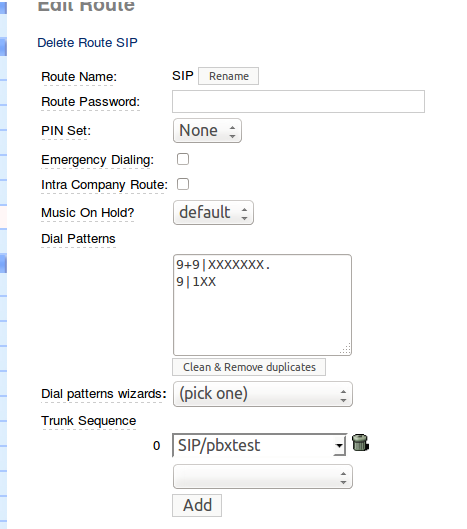Viewport: 467px width, 529px height.
Task: Click the Dial Patterns help label
Action: [x=78, y=239]
